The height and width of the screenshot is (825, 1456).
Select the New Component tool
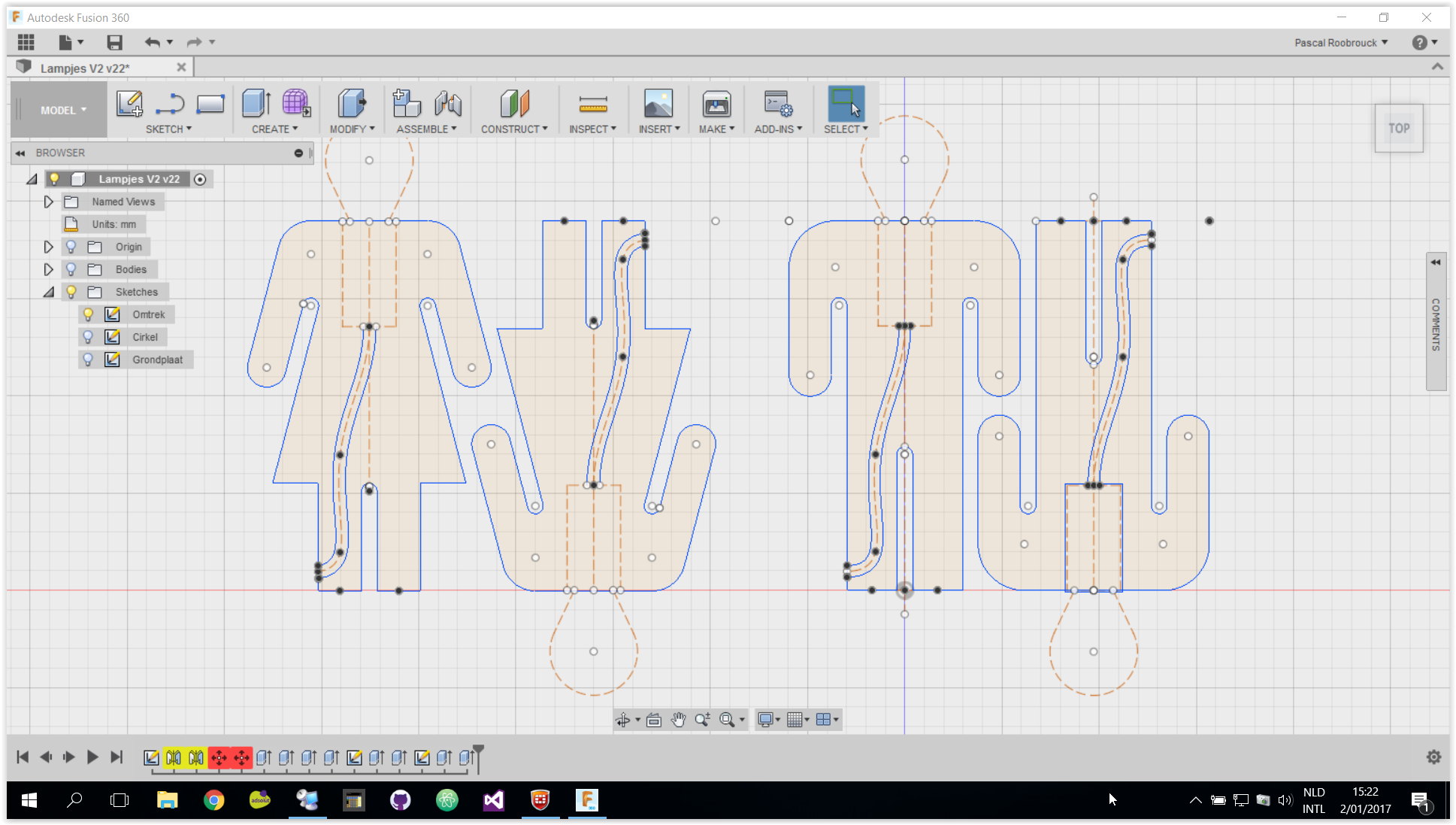click(407, 104)
